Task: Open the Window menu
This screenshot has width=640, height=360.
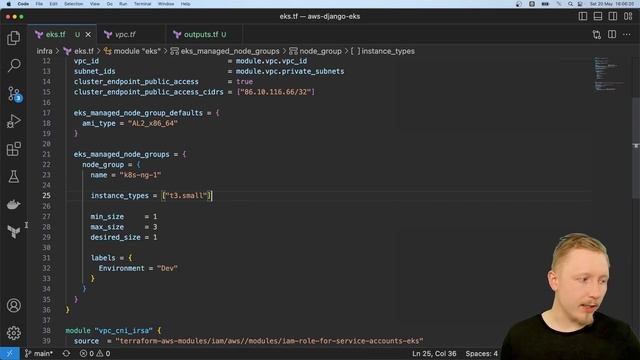Action: click(x=166, y=4)
